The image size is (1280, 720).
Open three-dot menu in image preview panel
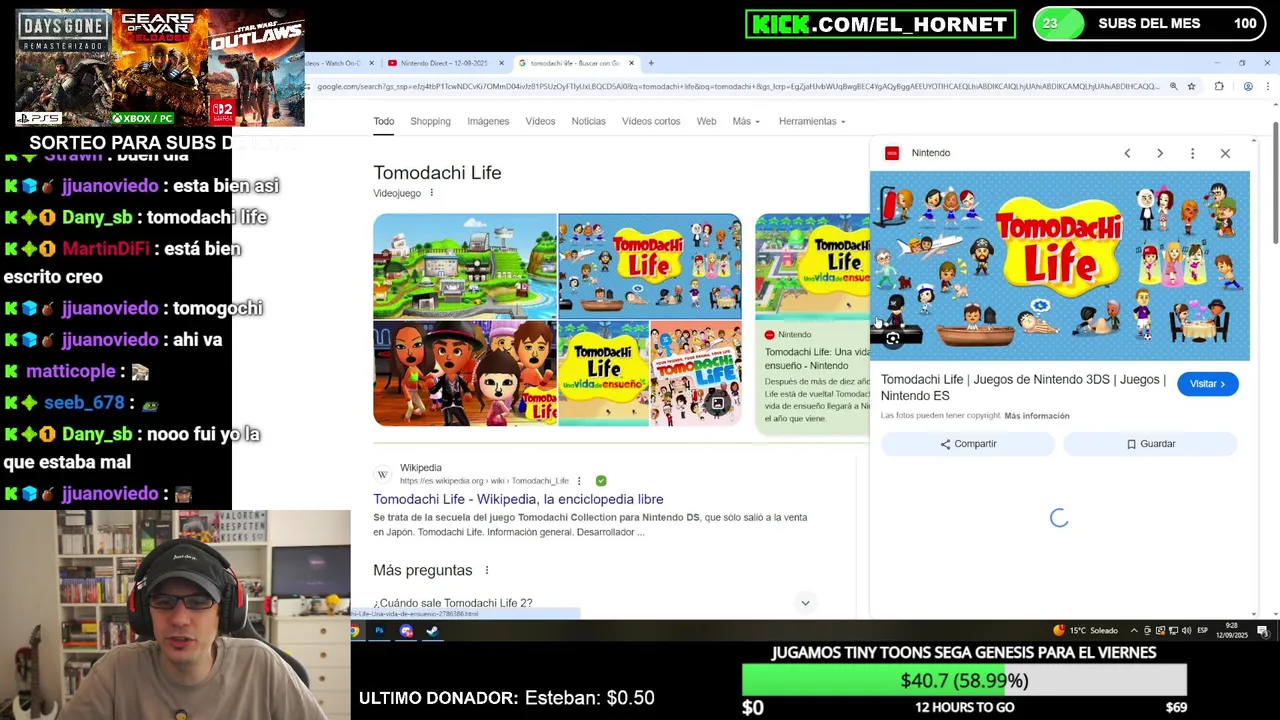[1192, 153]
